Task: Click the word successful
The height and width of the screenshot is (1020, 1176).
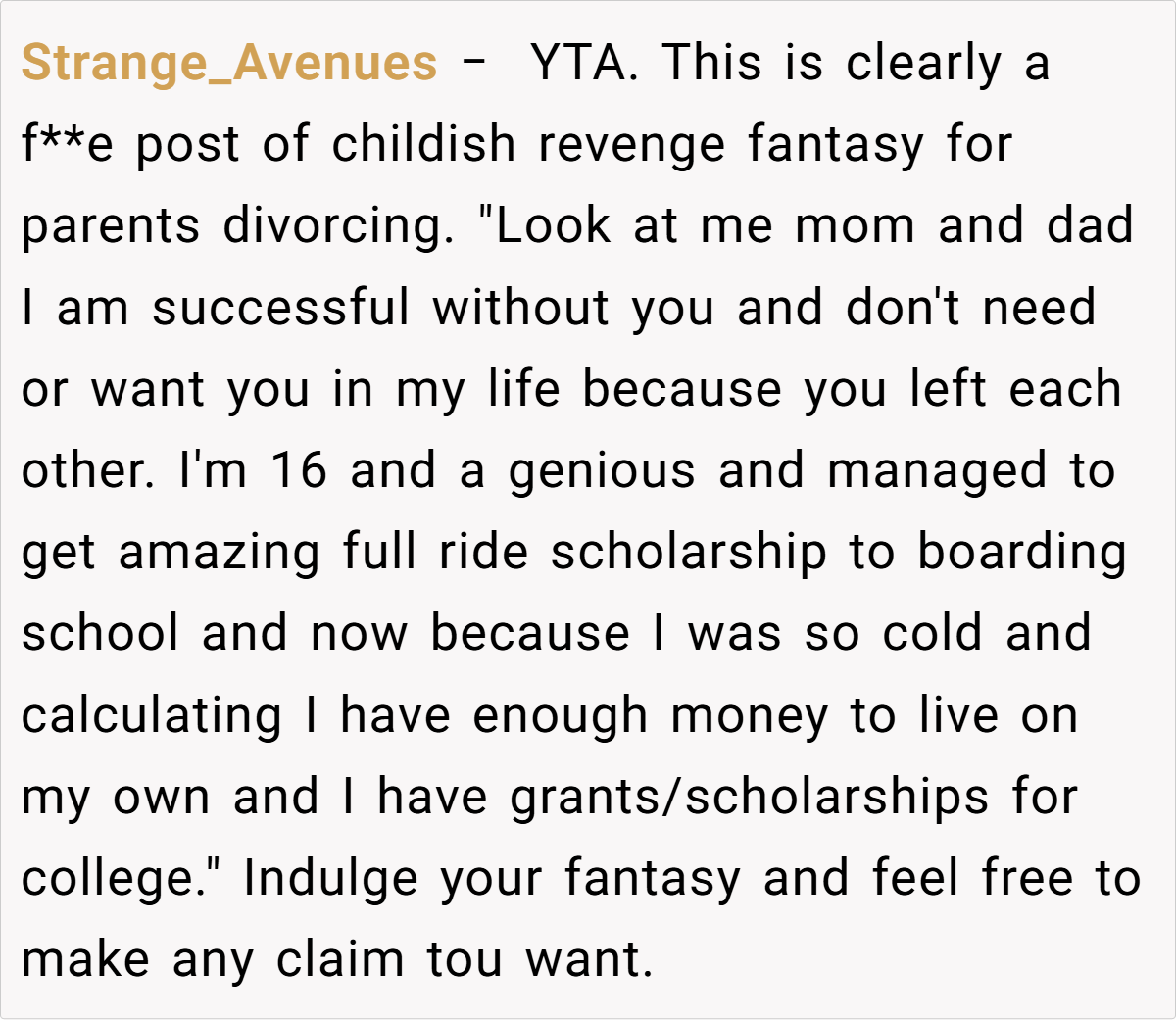Action: click(x=280, y=308)
